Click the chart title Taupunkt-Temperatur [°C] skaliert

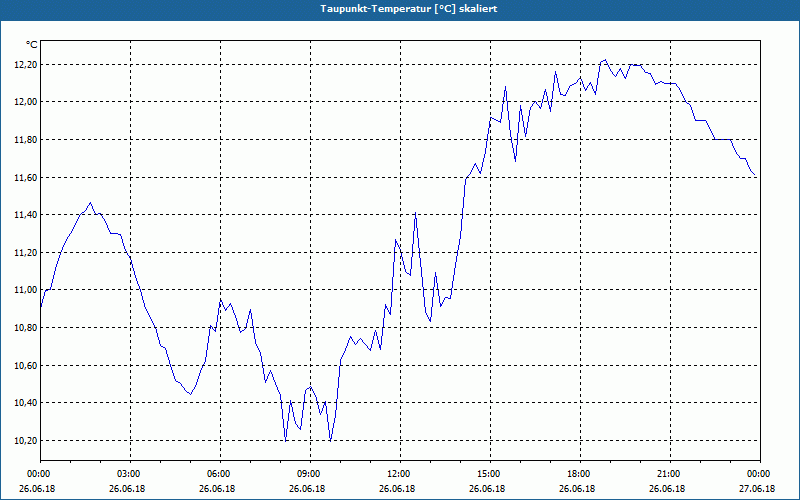(409, 9)
